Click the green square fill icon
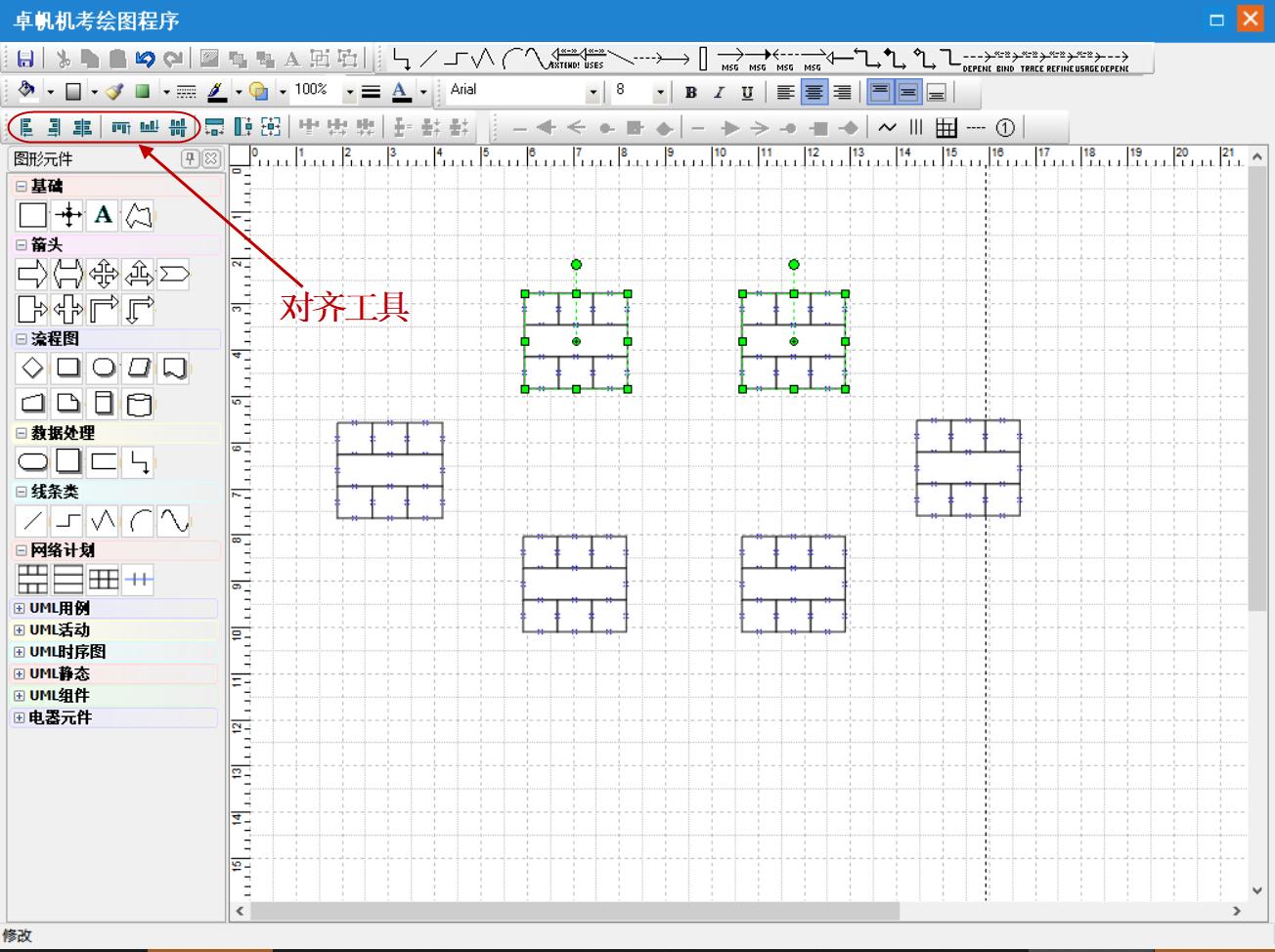The height and width of the screenshot is (952, 1275). pyautogui.click(x=143, y=92)
